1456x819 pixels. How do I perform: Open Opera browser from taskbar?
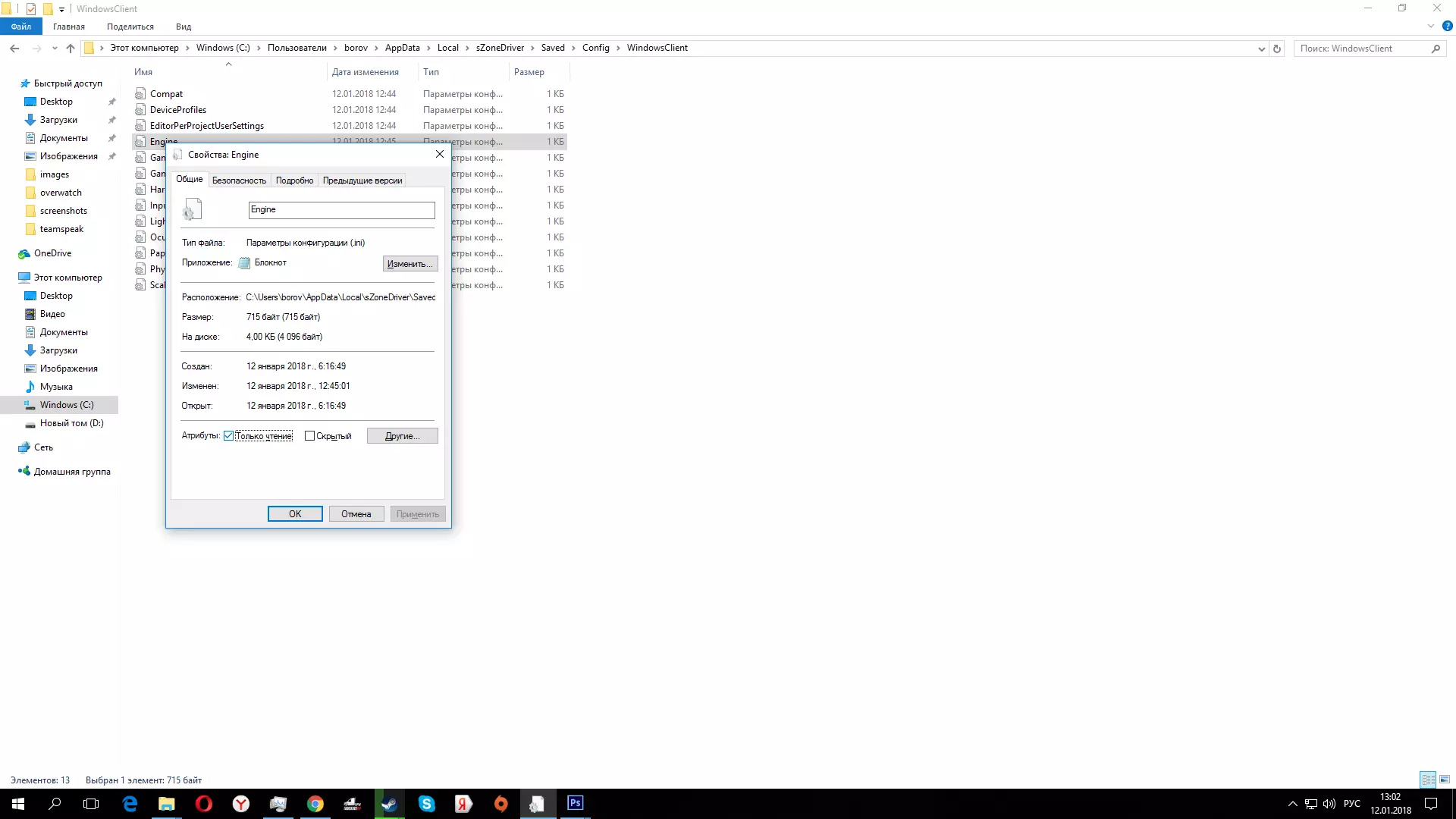(204, 804)
